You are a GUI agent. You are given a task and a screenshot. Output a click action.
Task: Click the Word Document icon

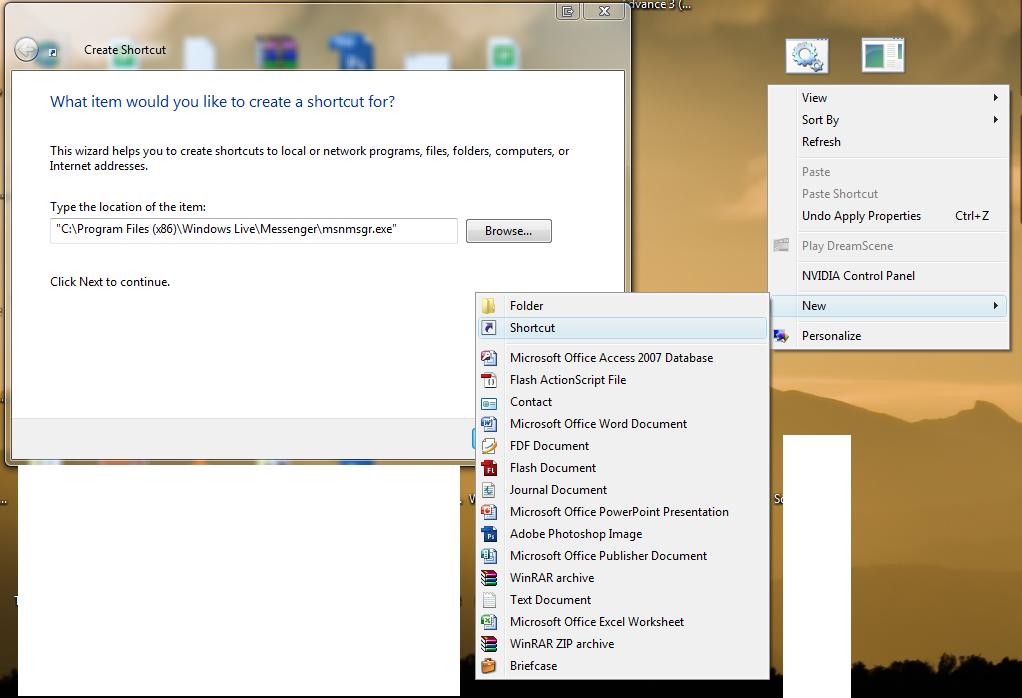(x=489, y=424)
